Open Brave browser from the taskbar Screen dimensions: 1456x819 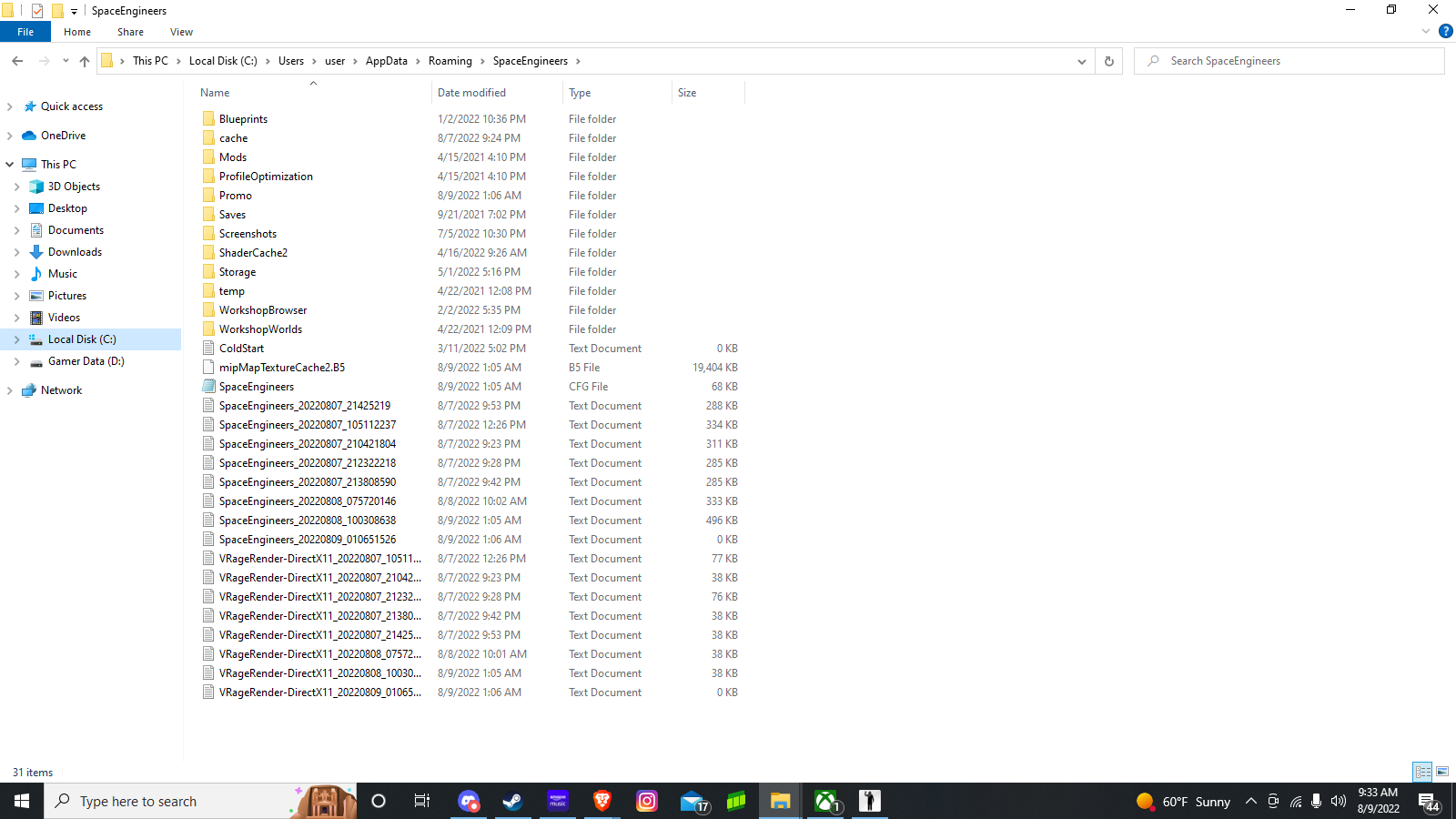coord(602,801)
